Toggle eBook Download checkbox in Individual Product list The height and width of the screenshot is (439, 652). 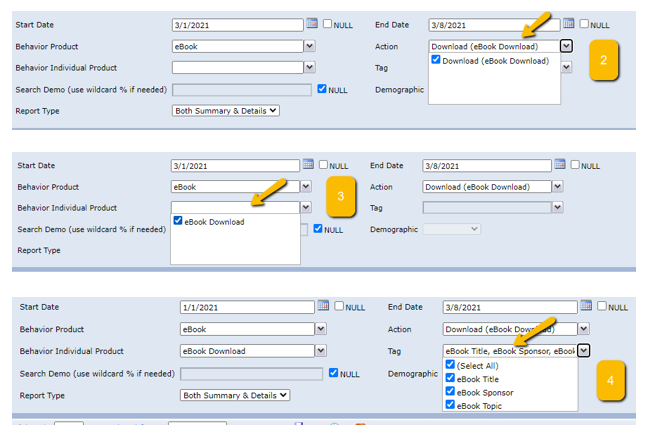(178, 221)
